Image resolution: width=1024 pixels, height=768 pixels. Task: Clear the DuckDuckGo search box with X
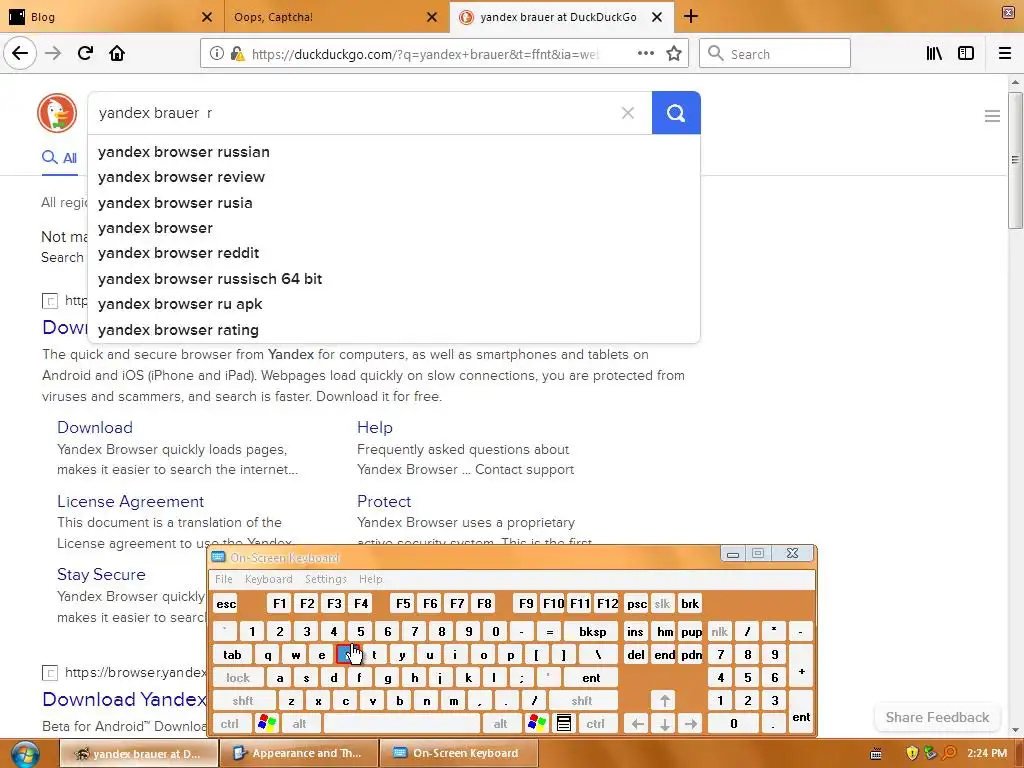pos(628,113)
